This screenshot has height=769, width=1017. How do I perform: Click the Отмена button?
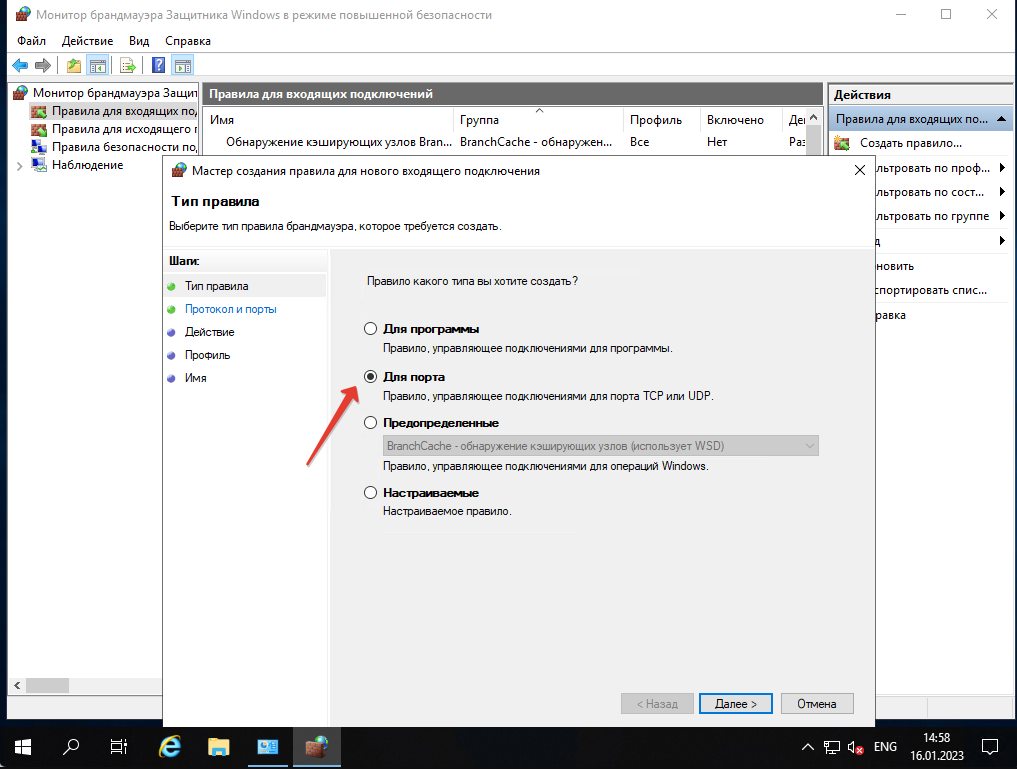[817, 704]
